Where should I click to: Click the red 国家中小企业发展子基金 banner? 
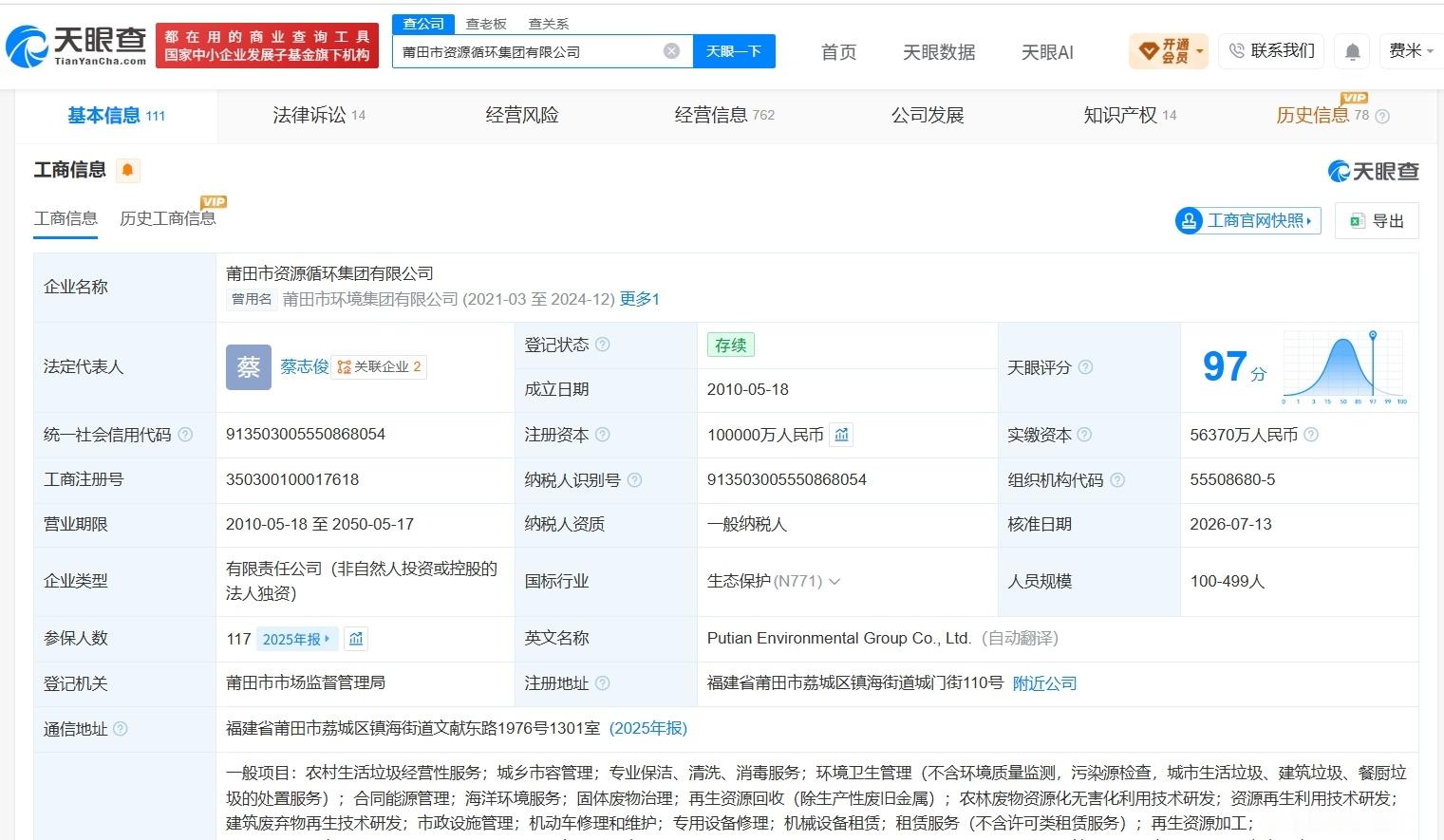pyautogui.click(x=267, y=46)
